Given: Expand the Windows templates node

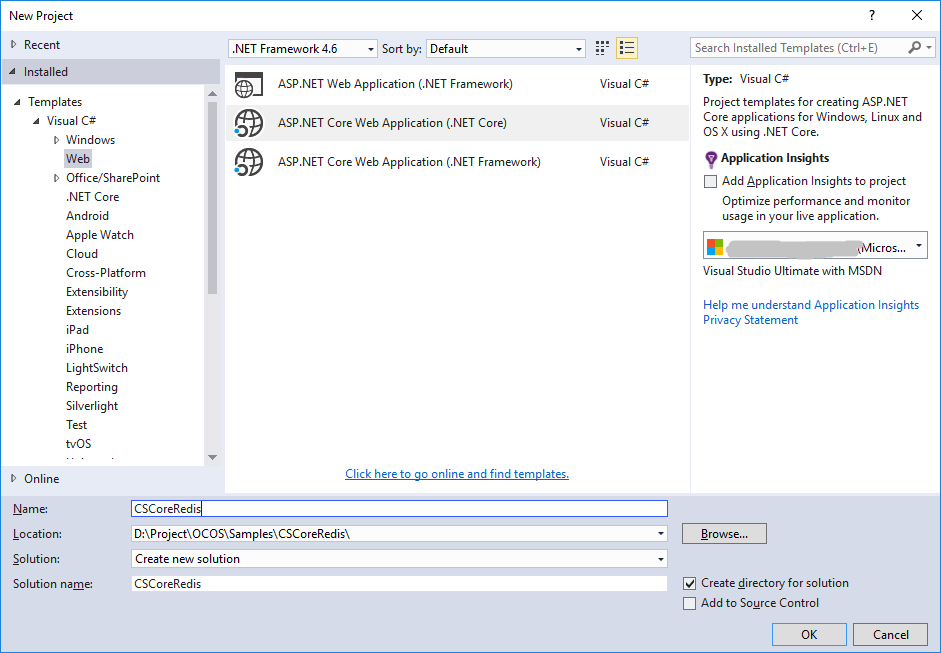Looking at the screenshot, I should [x=56, y=140].
